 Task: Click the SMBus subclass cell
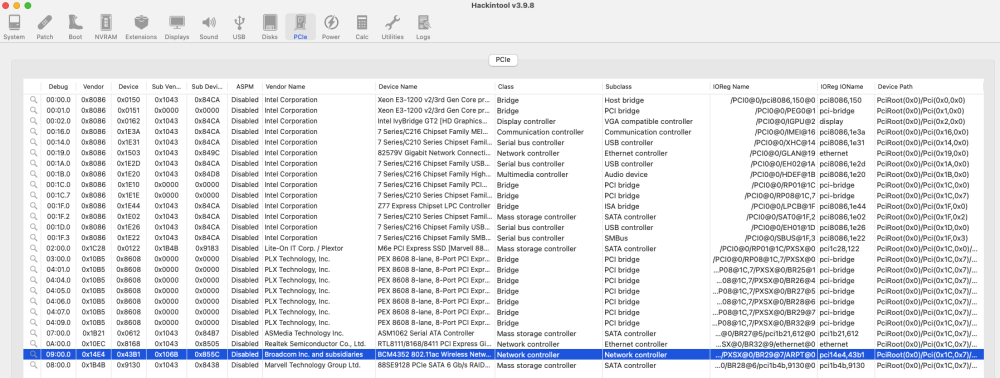(x=615, y=238)
